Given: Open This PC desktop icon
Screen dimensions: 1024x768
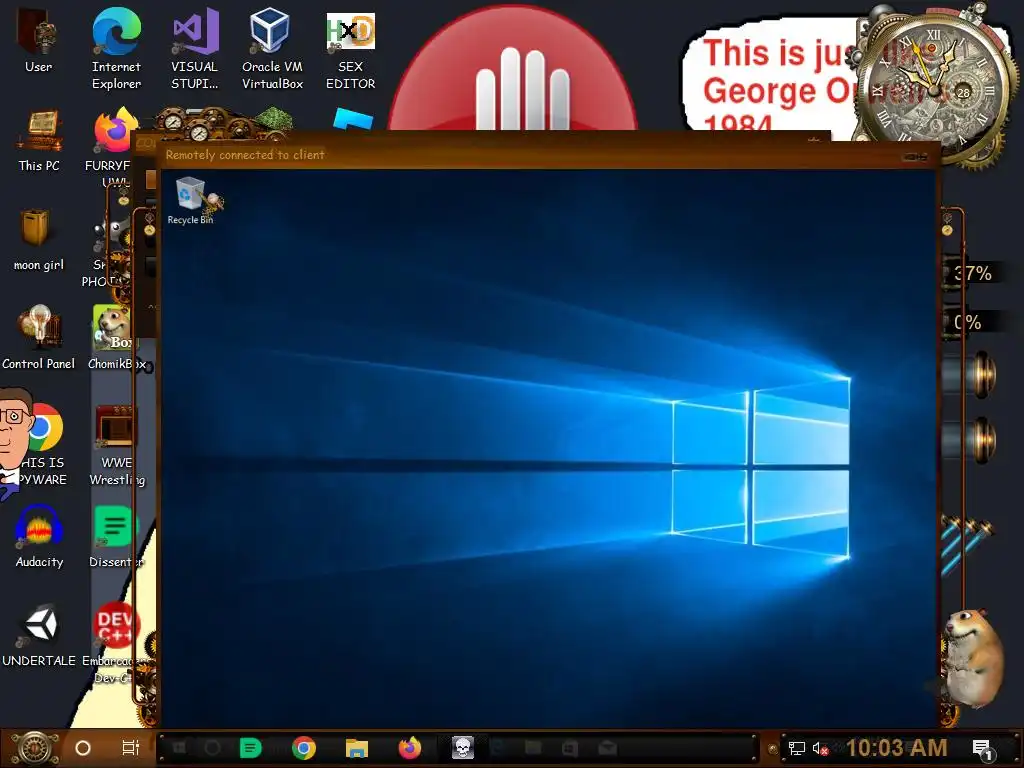Looking at the screenshot, I should 39,140.
